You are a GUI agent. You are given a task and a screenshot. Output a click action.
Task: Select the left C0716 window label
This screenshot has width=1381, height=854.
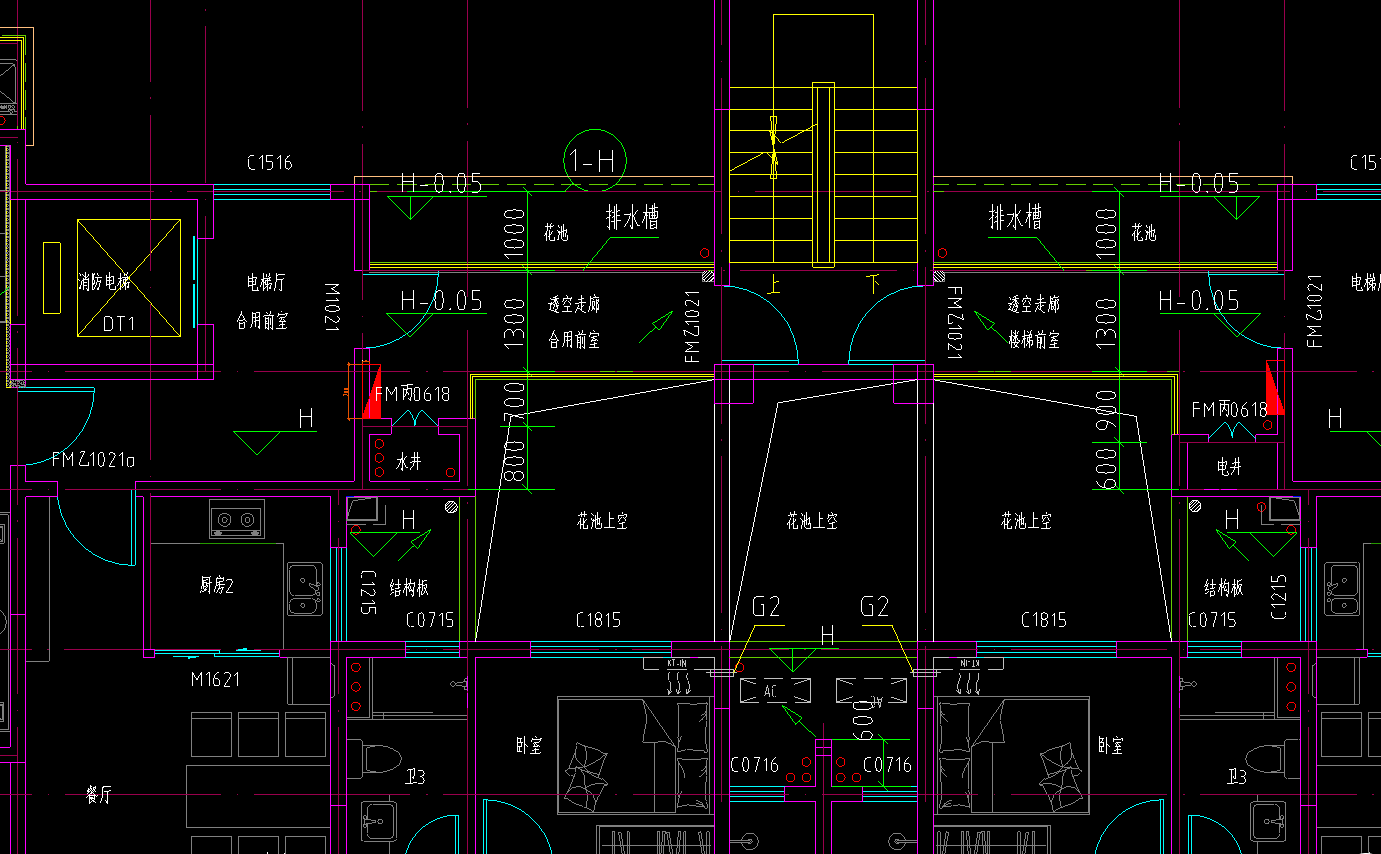point(754,765)
